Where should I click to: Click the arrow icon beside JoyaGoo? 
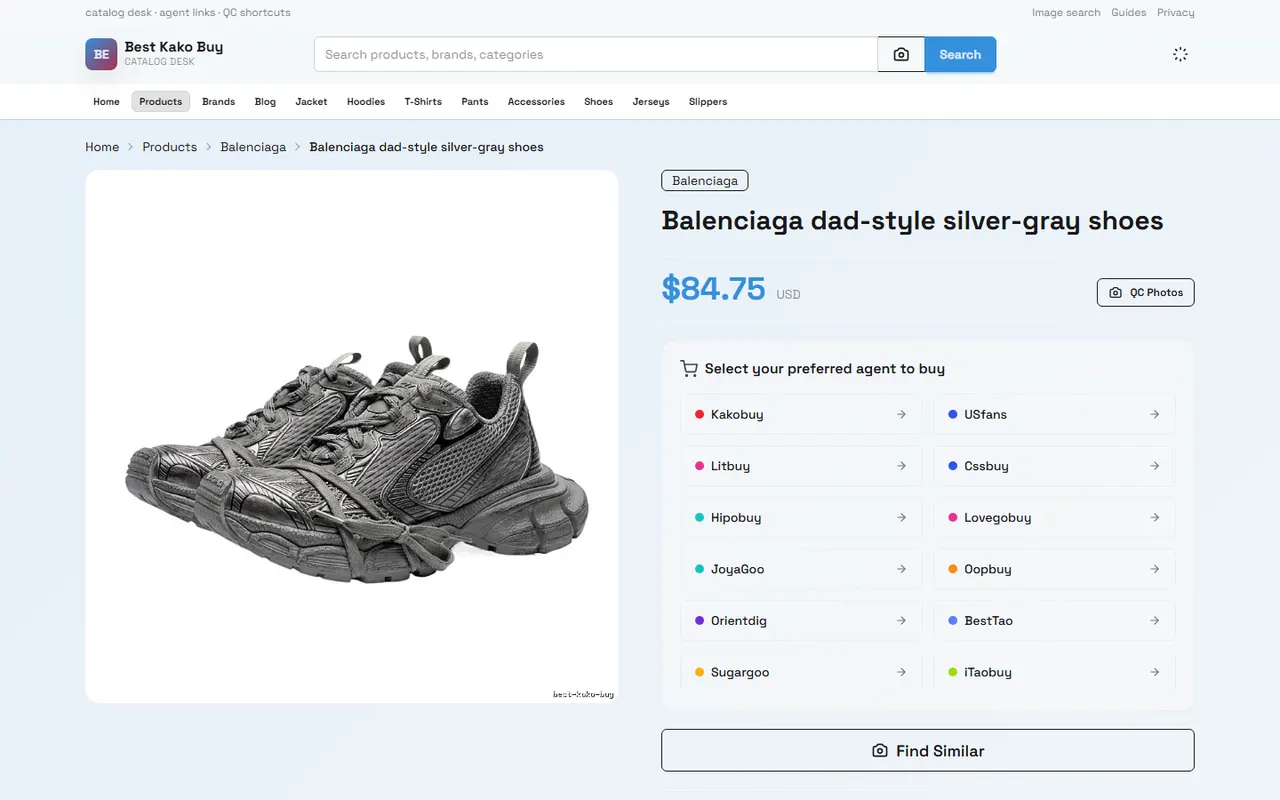pyautogui.click(x=901, y=569)
